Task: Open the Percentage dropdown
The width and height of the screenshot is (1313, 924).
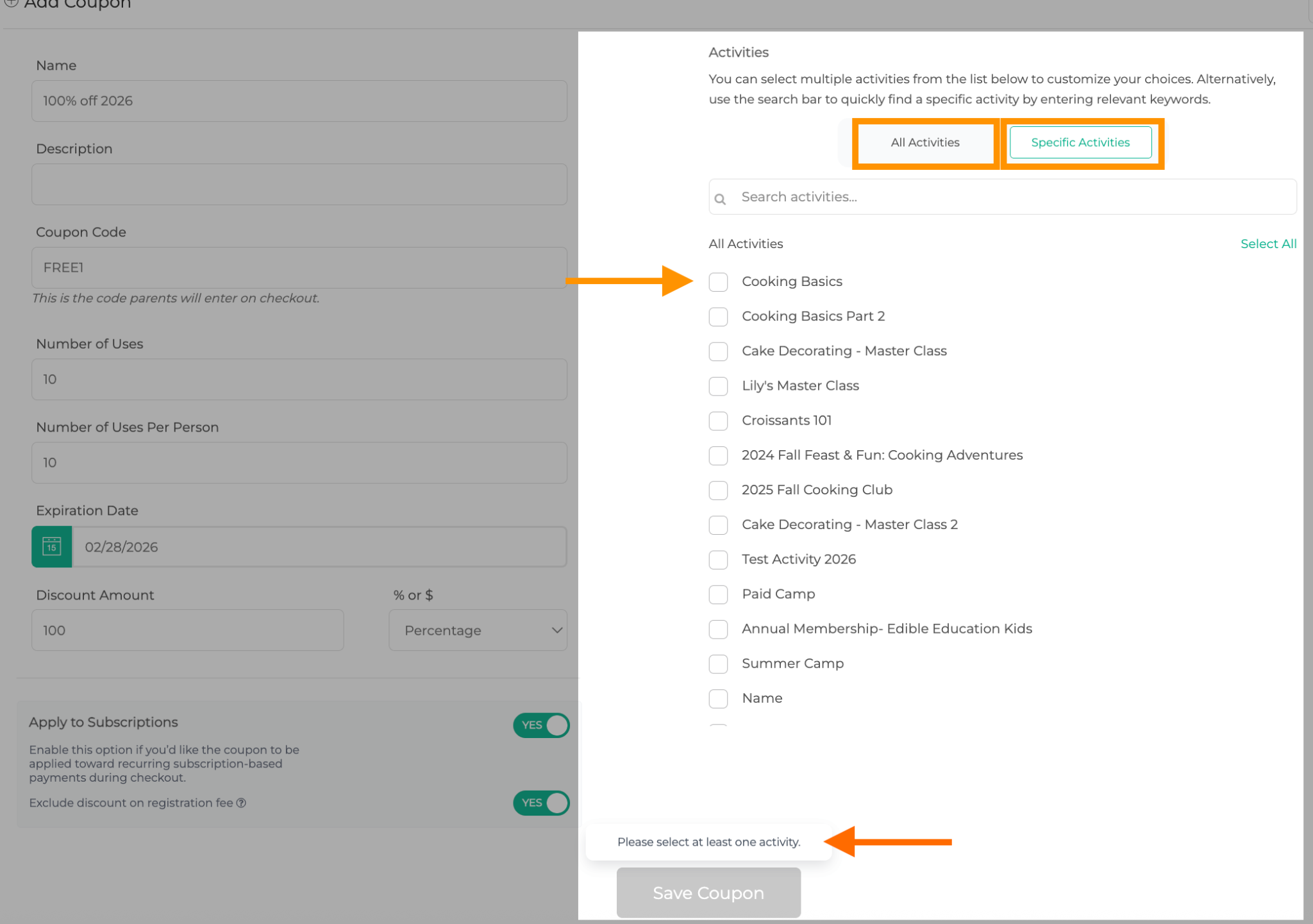Action: point(478,630)
